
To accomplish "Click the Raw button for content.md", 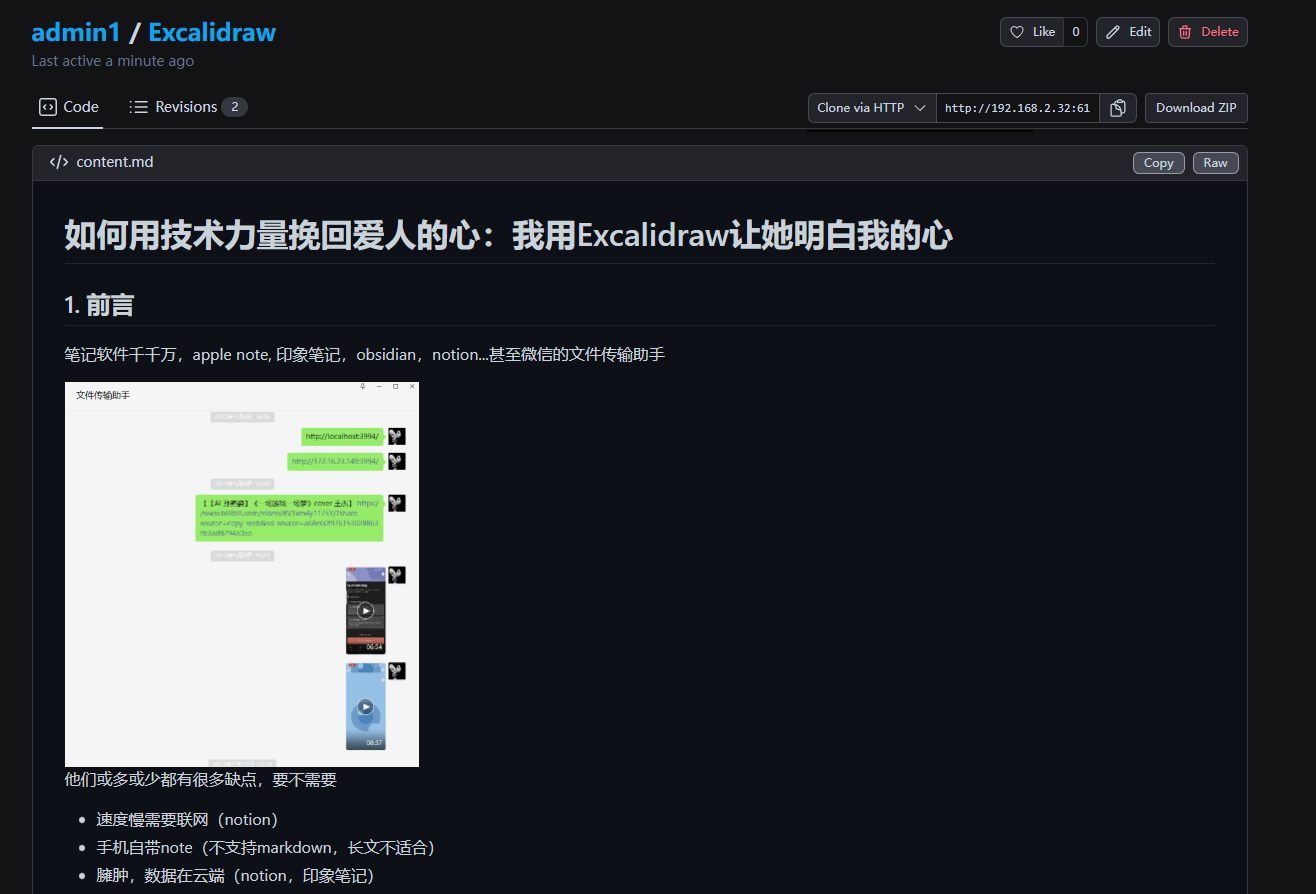I will tap(1215, 163).
